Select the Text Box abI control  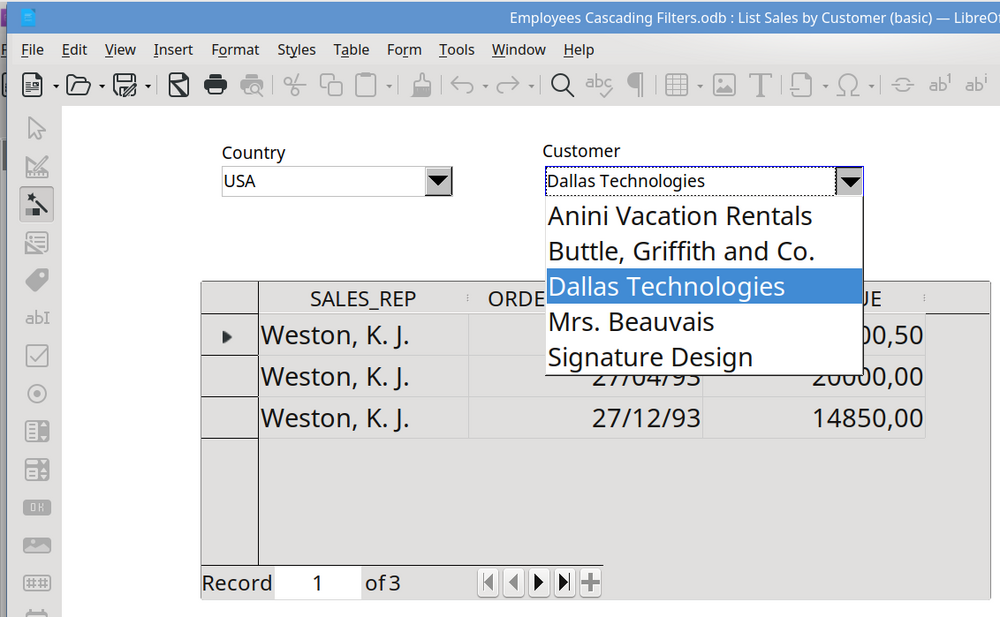pos(37,318)
